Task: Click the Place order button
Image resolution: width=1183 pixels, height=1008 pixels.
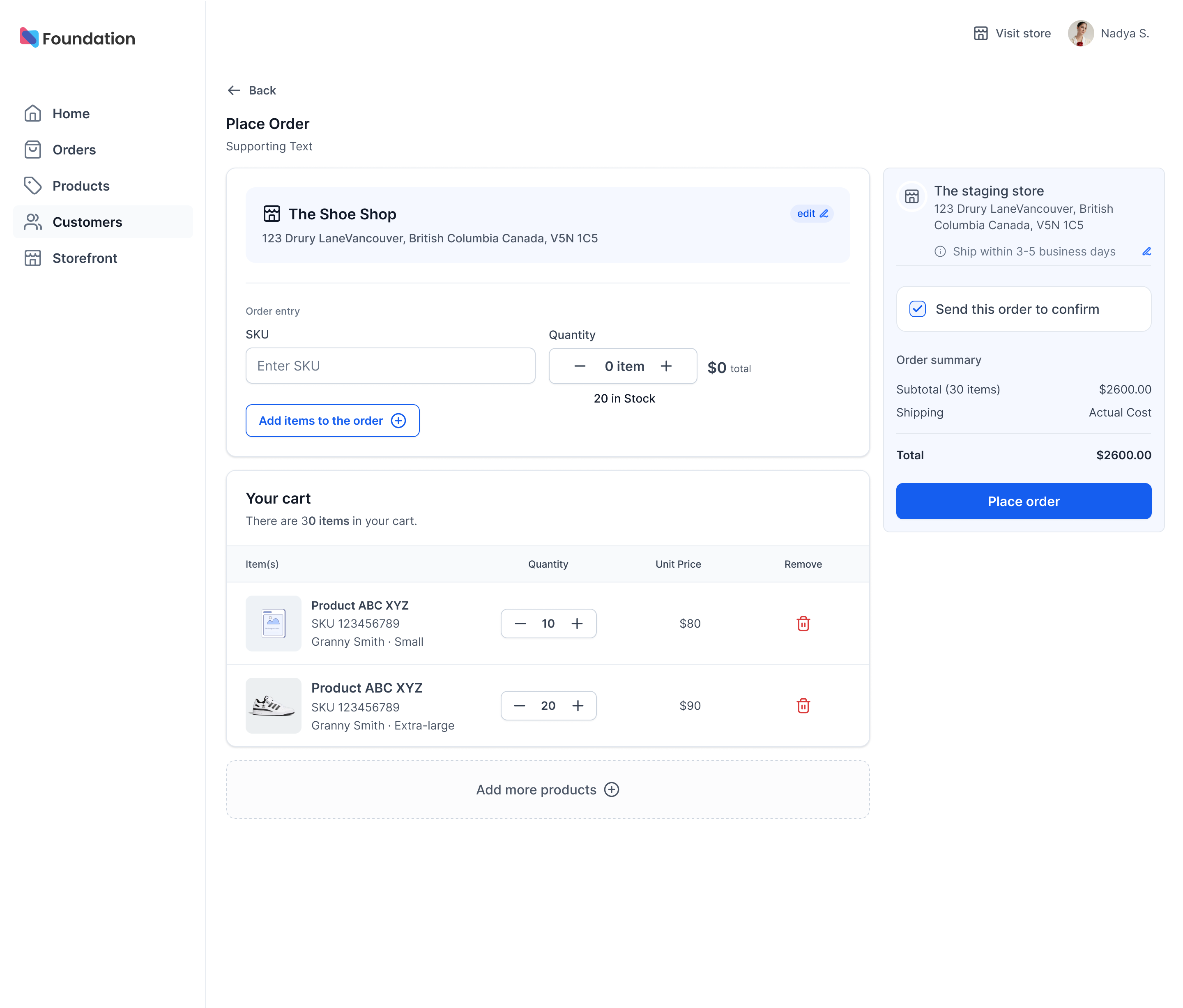Action: [1023, 501]
